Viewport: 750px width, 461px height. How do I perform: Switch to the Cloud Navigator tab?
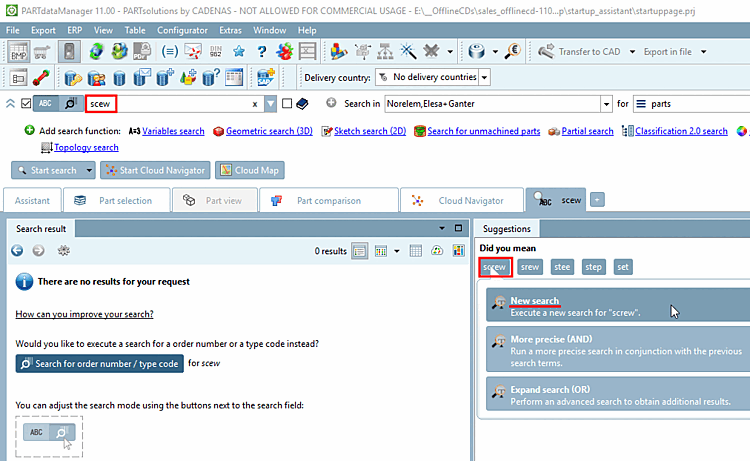(462, 200)
